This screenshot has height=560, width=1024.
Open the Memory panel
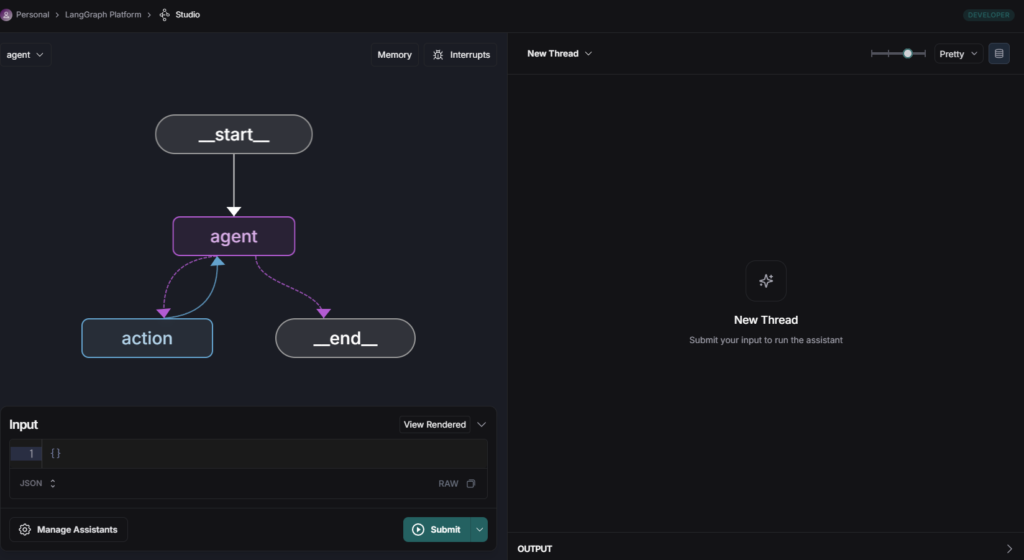394,55
